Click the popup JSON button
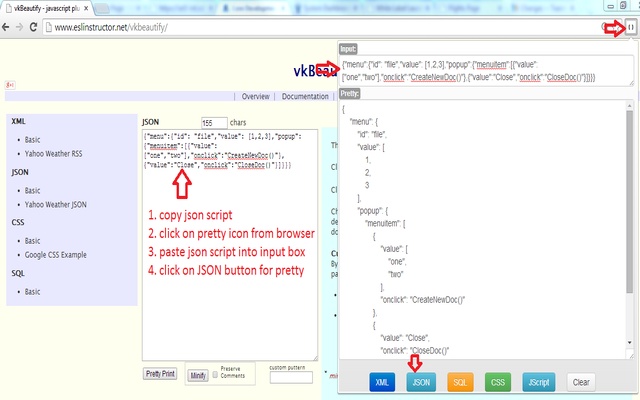The height and width of the screenshot is (400, 640). click(x=421, y=382)
